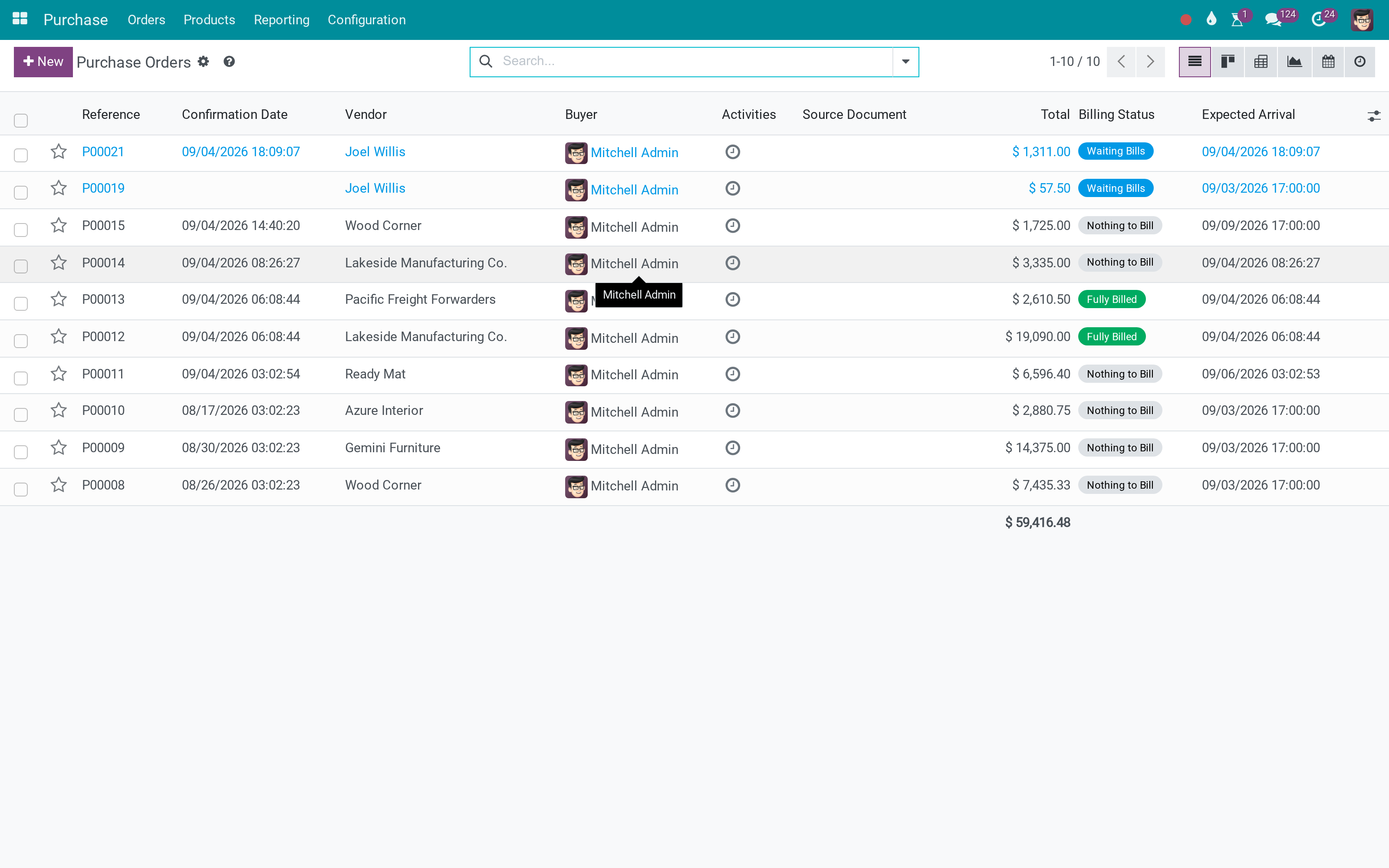
Task: Select checkbox for order P00010
Action: tap(21, 414)
